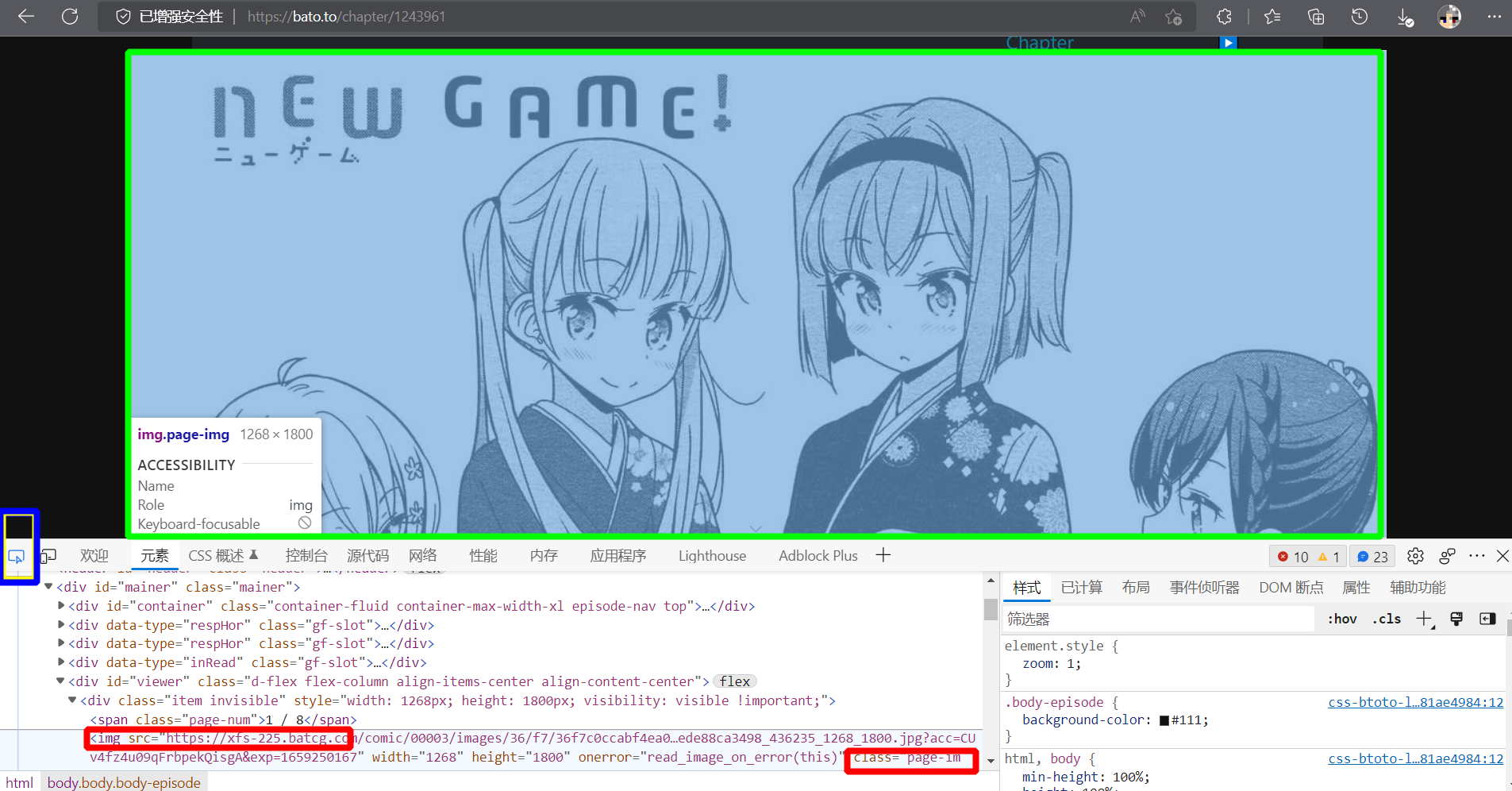Activate the inspect element picker
Screen dimensions: 1512x791
point(17,557)
